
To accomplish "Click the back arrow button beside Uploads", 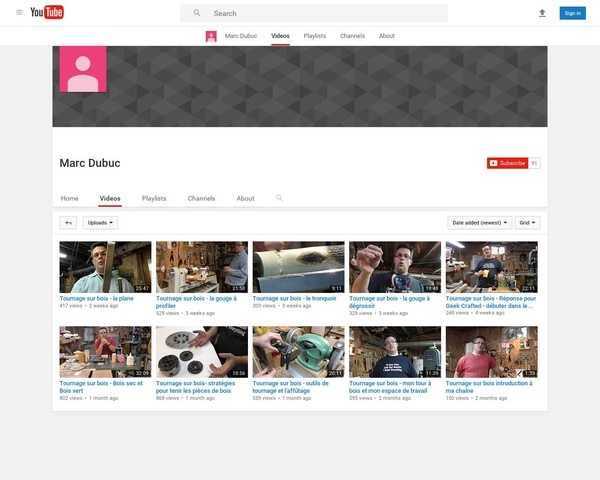I will click(68, 223).
